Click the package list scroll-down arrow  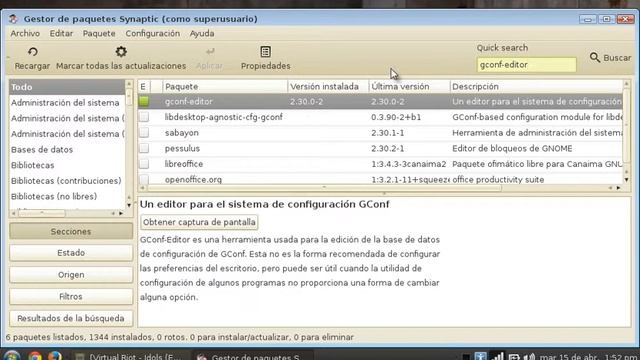coord(627,180)
